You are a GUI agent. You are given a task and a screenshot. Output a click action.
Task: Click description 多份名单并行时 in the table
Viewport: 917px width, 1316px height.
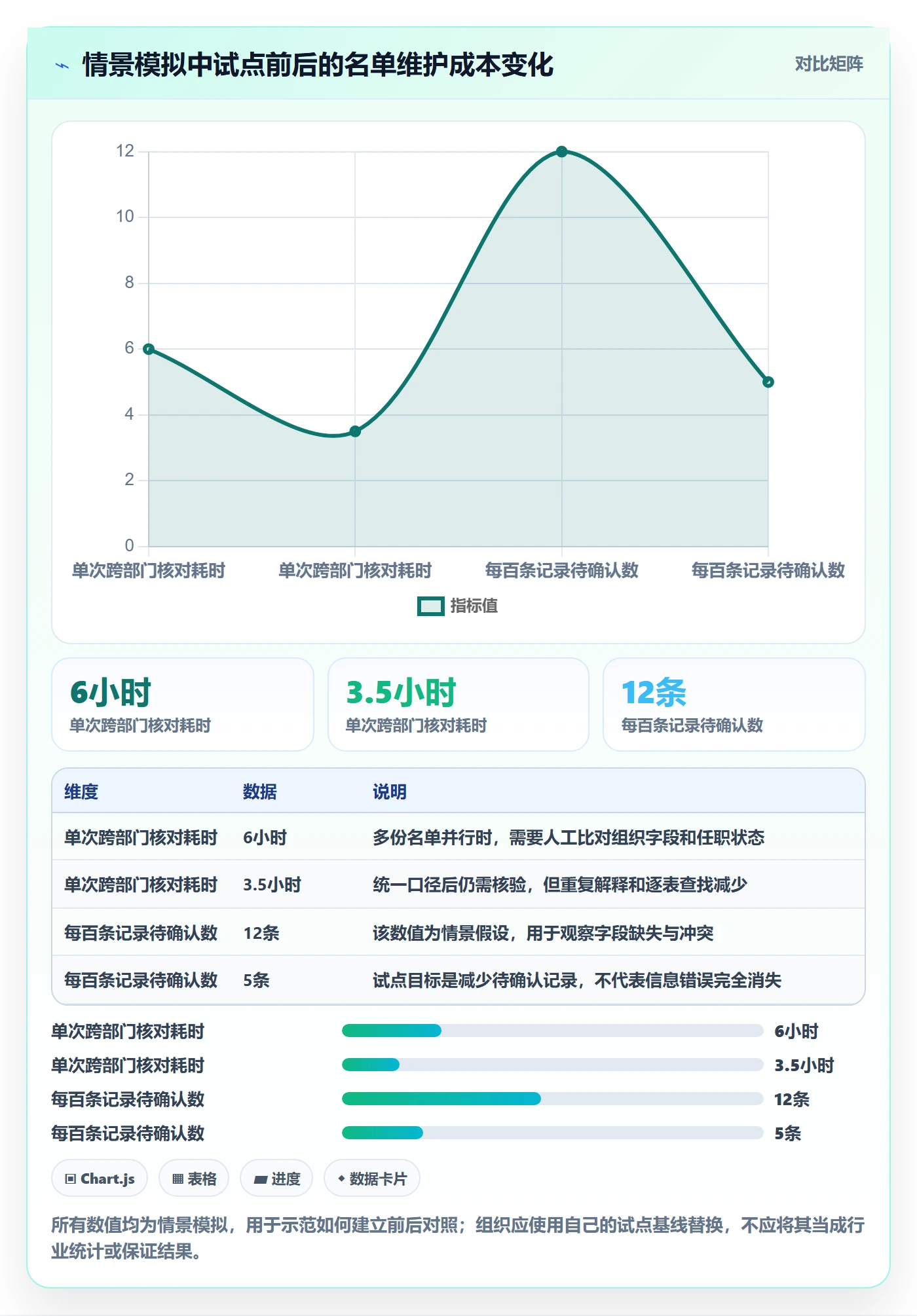pyautogui.click(x=569, y=837)
